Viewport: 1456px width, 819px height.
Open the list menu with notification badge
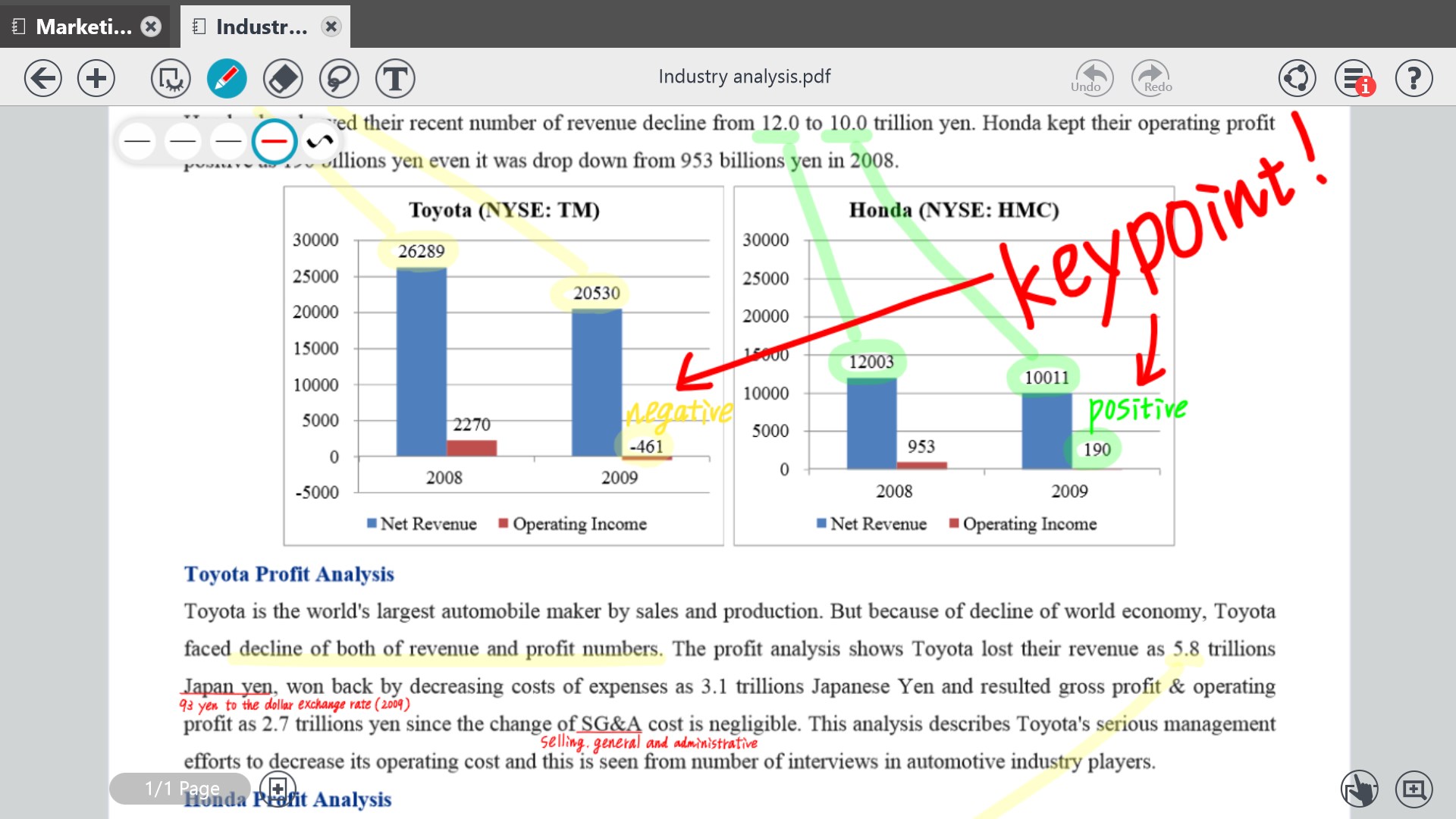tap(1354, 78)
